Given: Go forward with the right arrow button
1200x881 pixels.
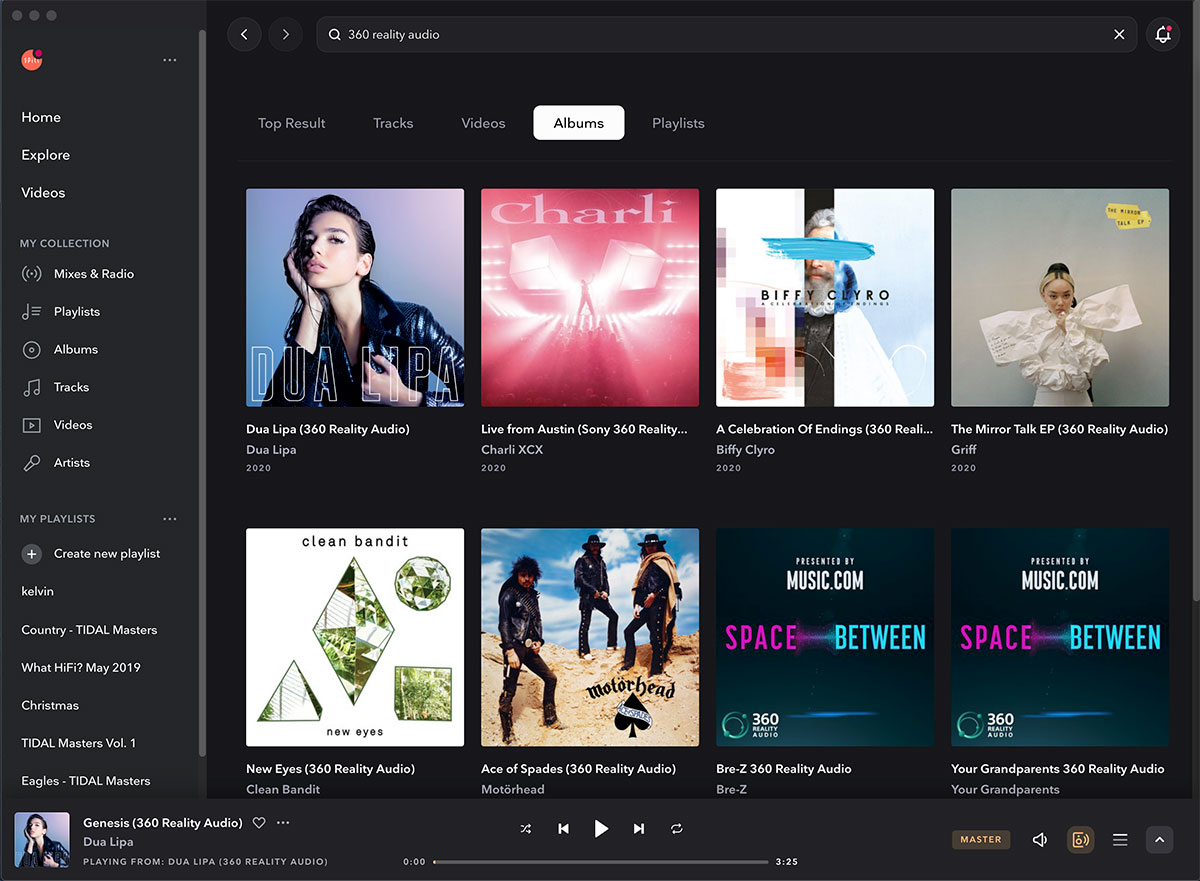Looking at the screenshot, I should [x=286, y=34].
